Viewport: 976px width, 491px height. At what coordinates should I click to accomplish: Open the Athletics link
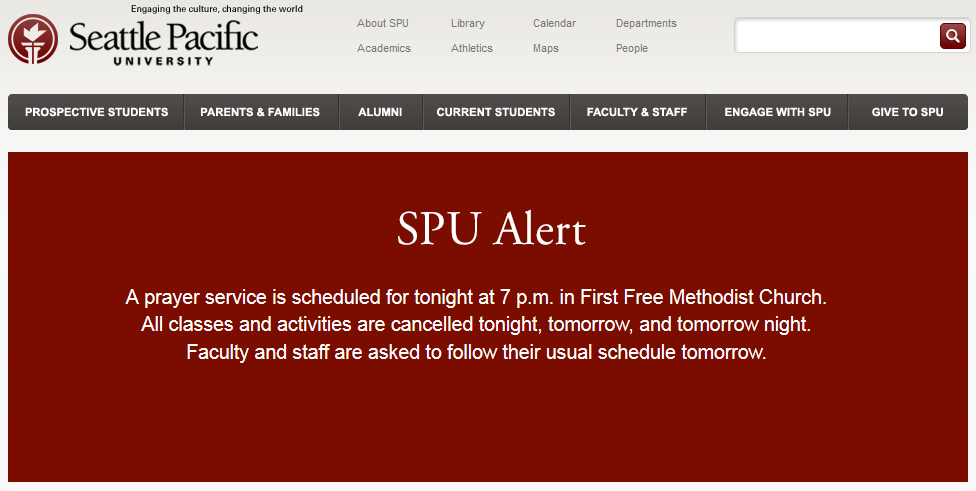(x=472, y=48)
